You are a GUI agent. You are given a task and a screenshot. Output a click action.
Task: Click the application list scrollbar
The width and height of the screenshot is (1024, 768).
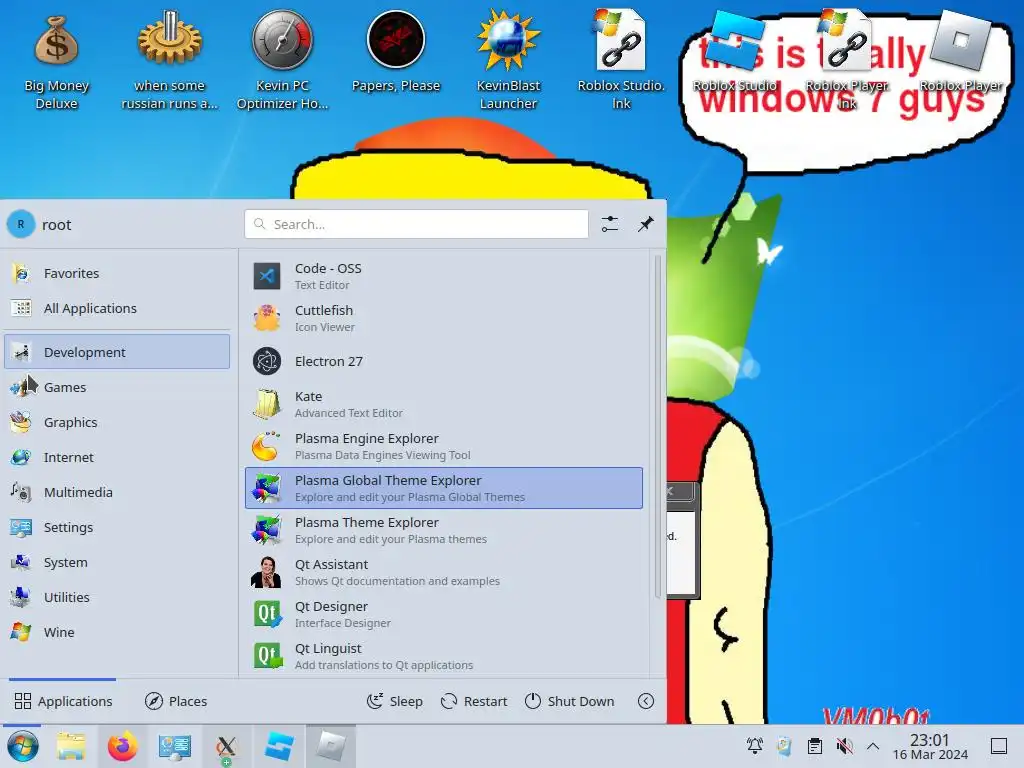[657, 426]
